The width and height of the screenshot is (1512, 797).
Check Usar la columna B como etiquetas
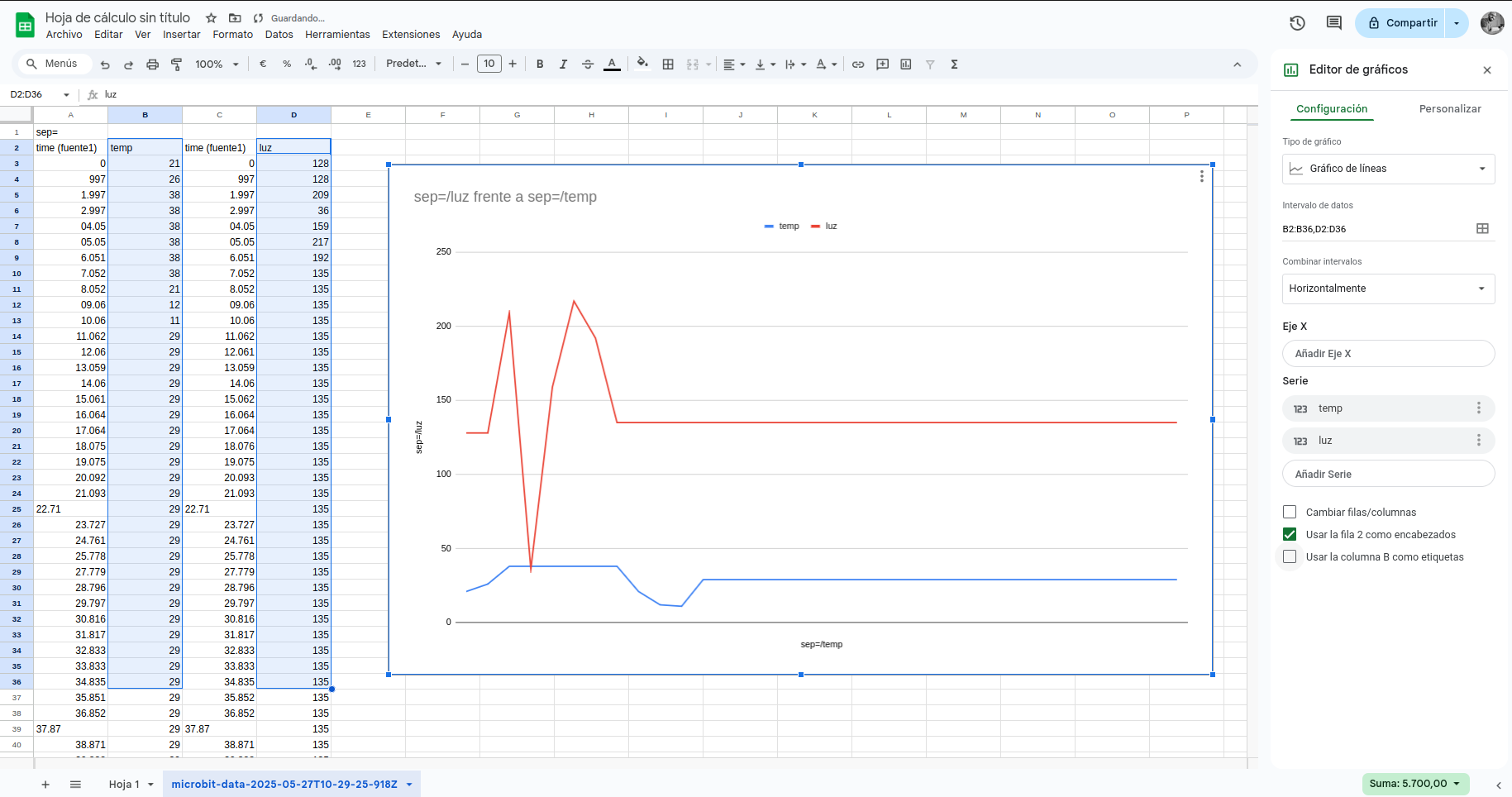tap(1290, 556)
